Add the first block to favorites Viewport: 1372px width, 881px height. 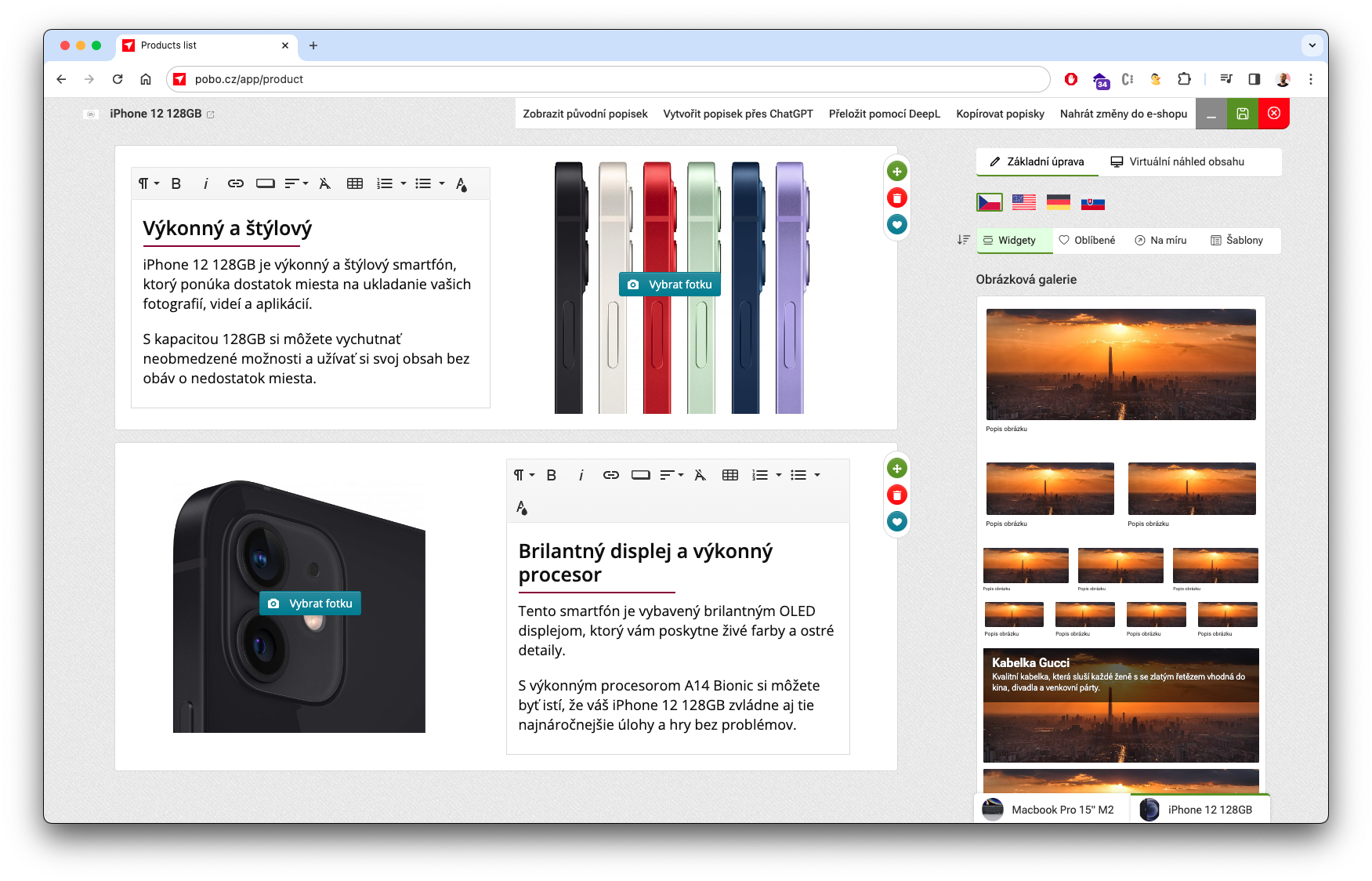(x=897, y=225)
